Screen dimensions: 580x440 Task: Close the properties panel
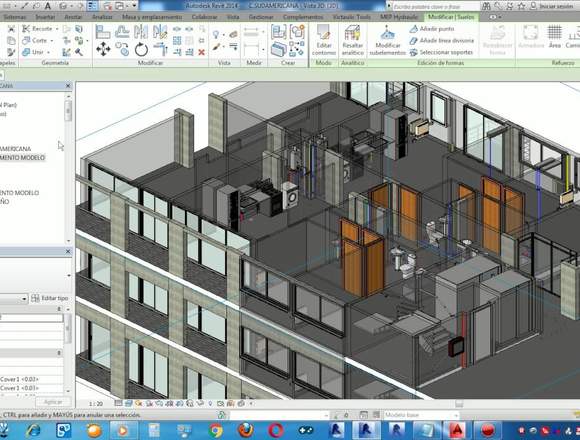pos(68,251)
